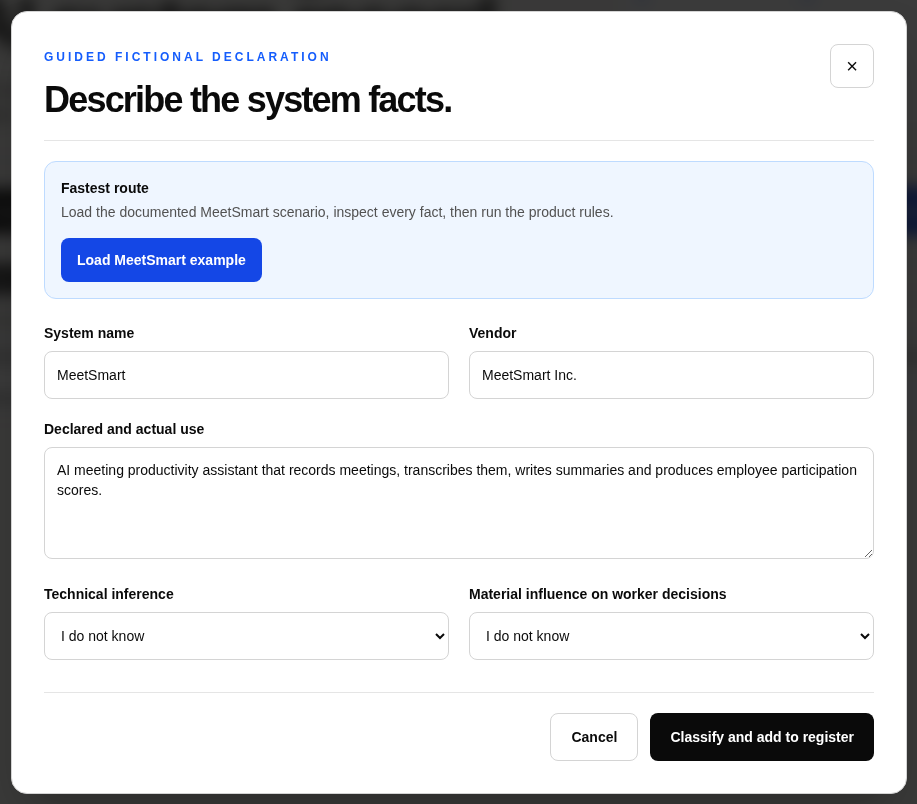The image size is (917, 804).
Task: Click the Load MeetSmart example button
Action: [x=161, y=260]
